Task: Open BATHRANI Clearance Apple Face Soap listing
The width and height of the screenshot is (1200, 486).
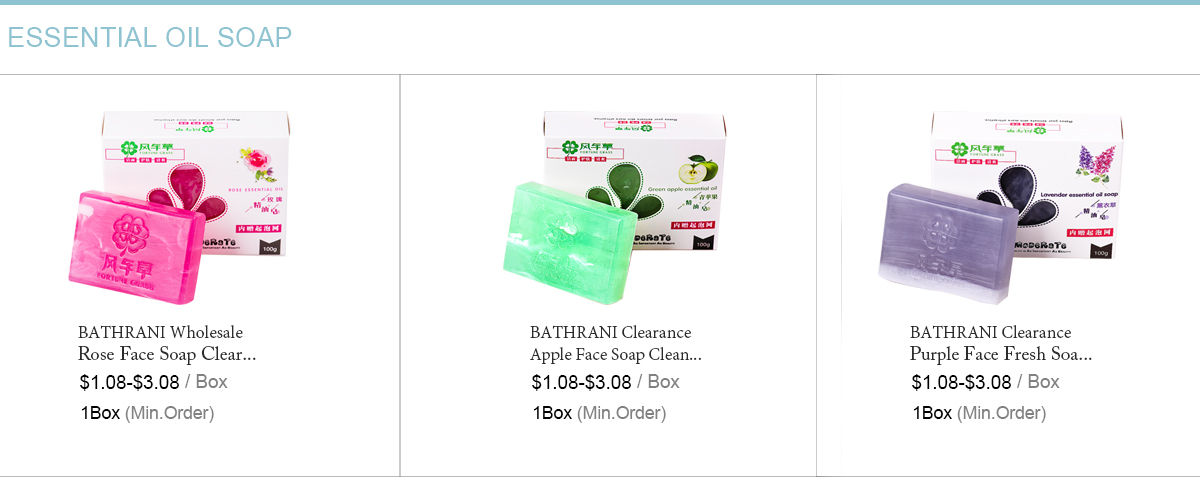Action: point(616,343)
